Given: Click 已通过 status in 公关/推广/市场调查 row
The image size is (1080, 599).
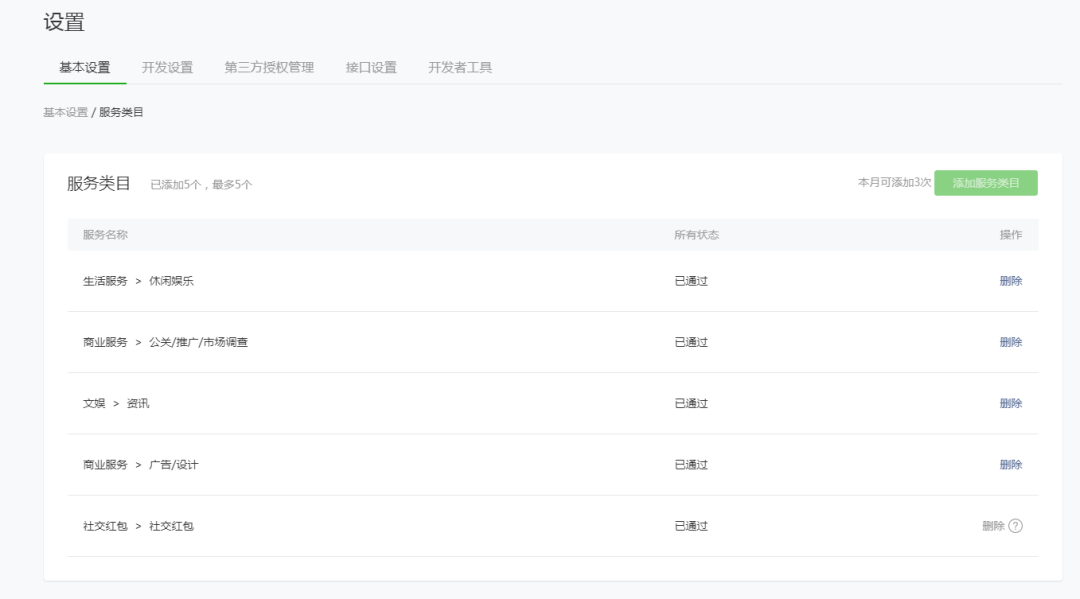Looking at the screenshot, I should point(691,342).
